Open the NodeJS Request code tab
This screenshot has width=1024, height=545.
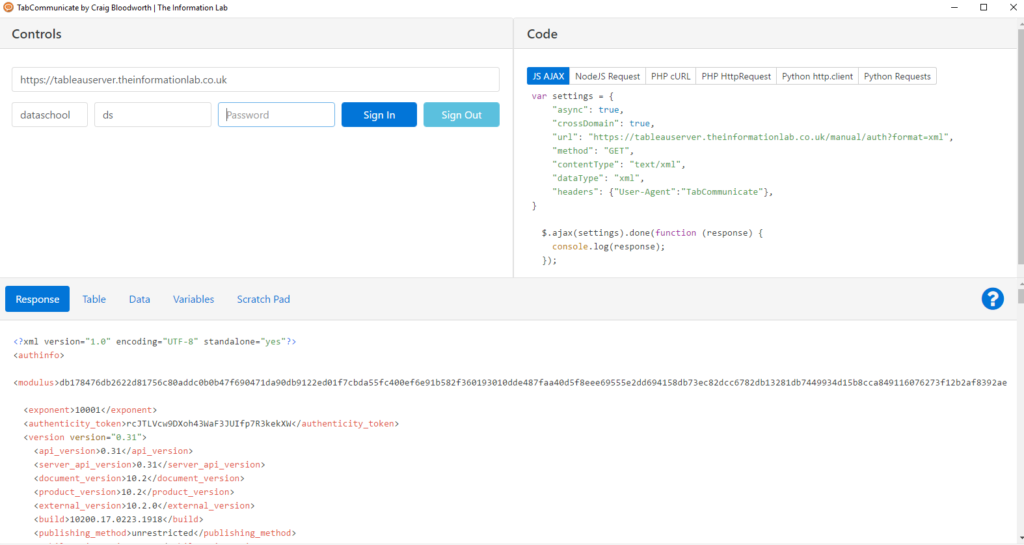point(607,76)
